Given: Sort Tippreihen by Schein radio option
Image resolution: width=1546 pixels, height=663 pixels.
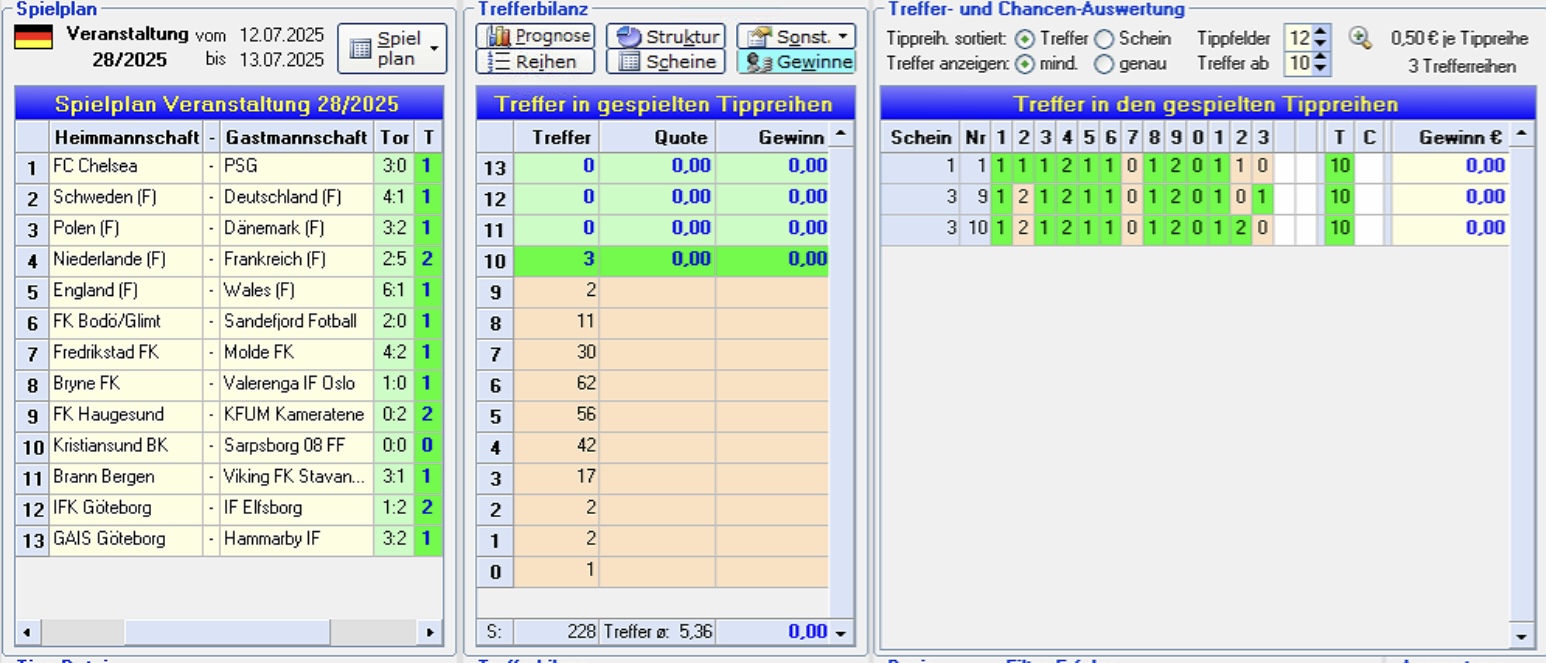Looking at the screenshot, I should click(1104, 39).
